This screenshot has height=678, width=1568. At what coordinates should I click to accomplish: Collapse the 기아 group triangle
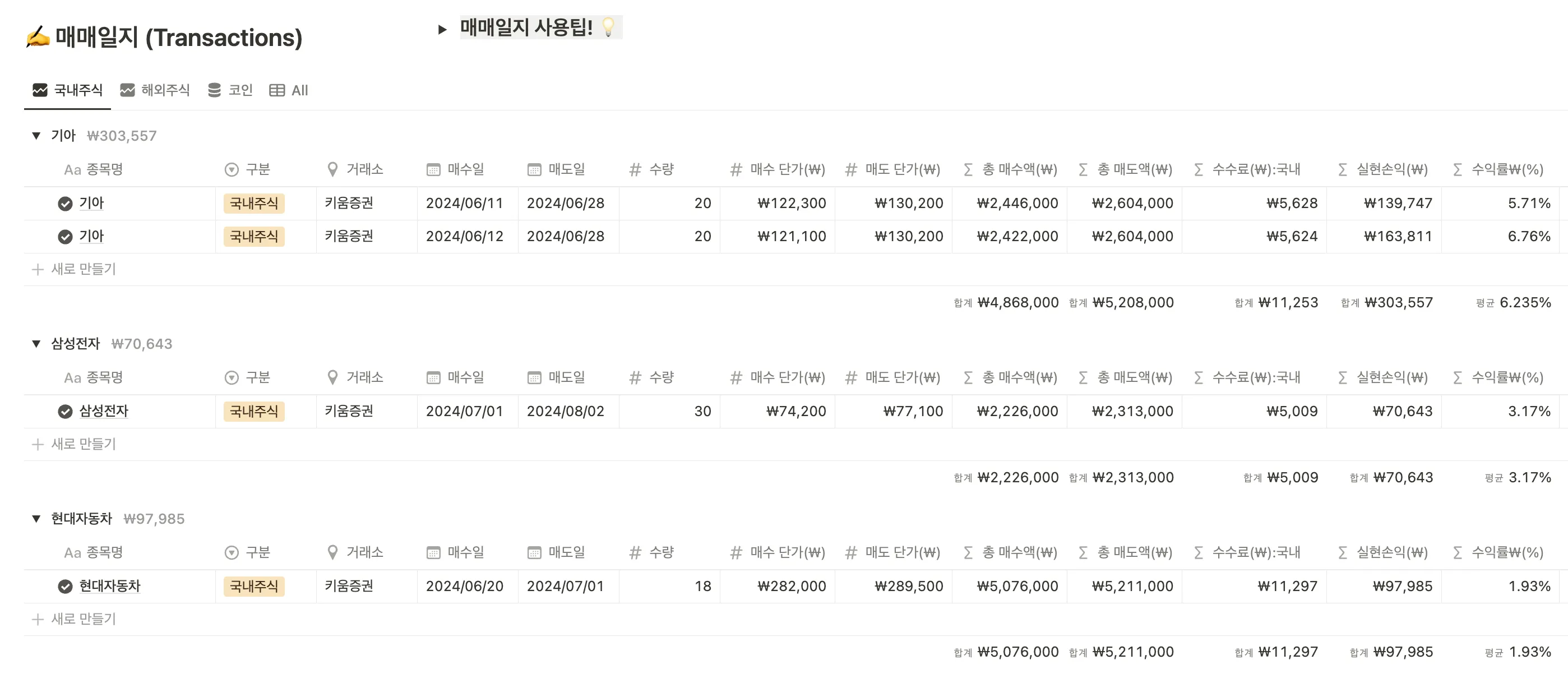click(x=36, y=135)
